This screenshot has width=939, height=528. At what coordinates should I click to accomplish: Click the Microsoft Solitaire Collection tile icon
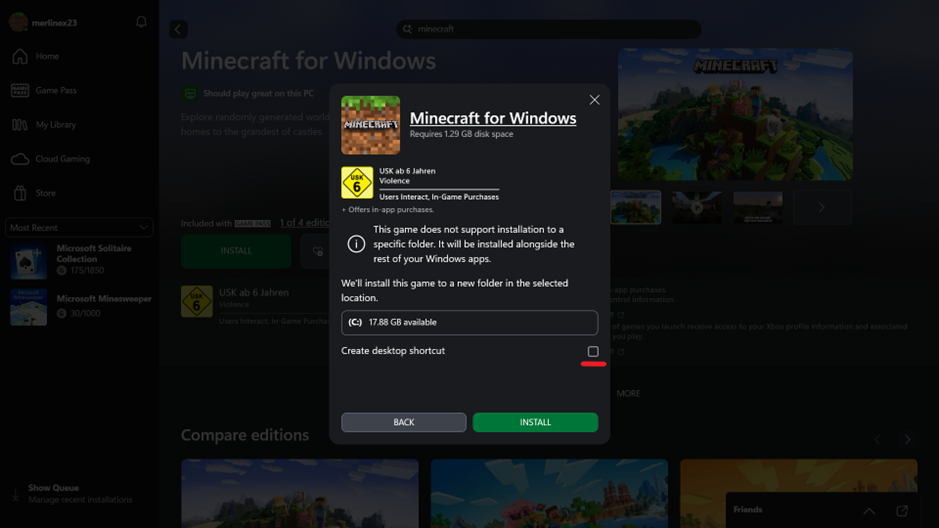pos(28,262)
